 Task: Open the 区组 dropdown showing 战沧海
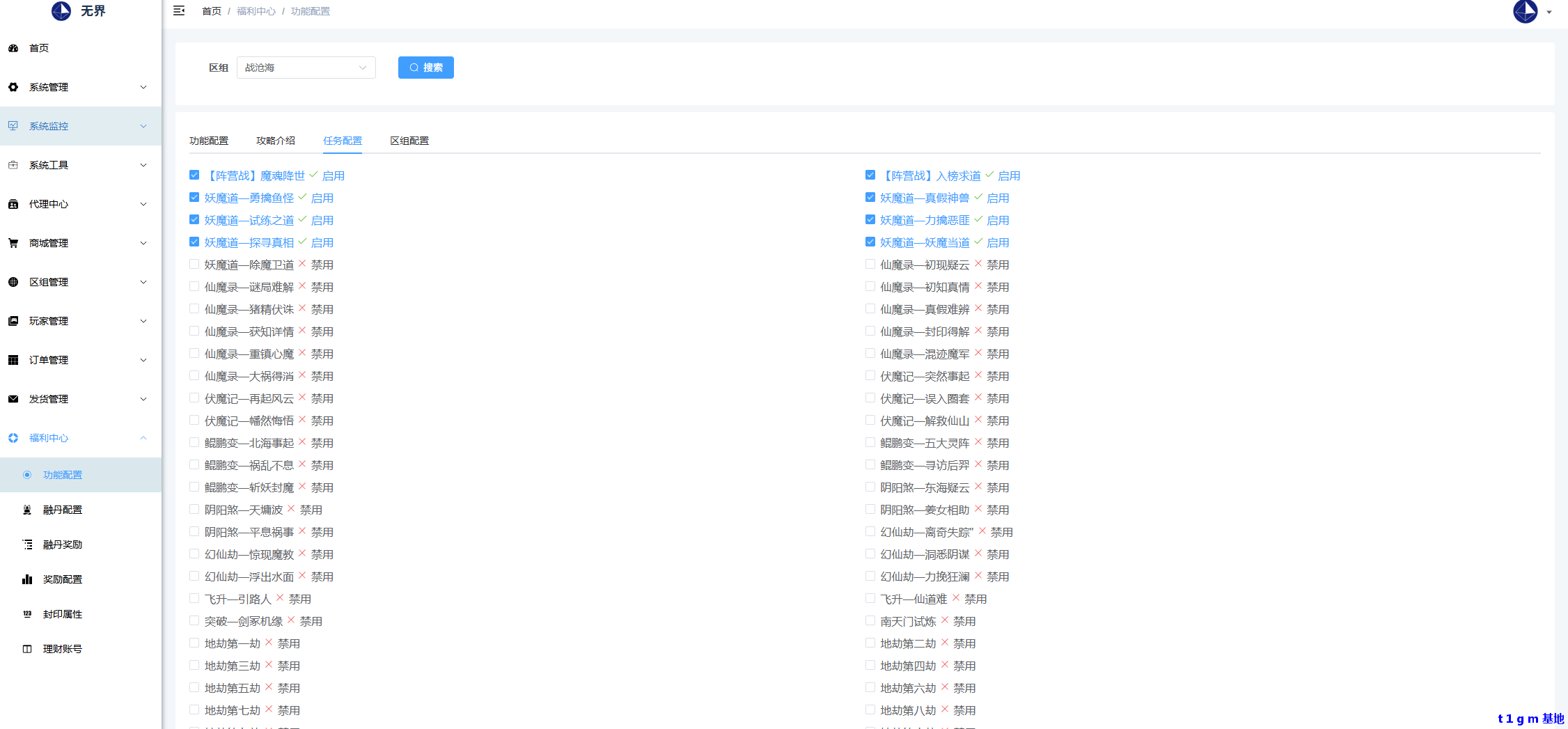(306, 68)
